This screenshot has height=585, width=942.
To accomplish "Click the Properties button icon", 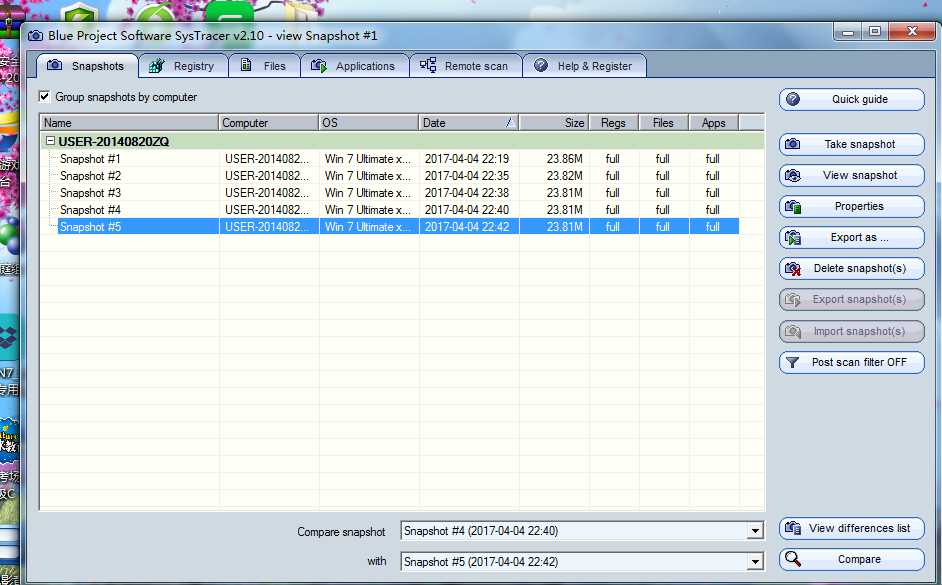I will click(x=793, y=207).
